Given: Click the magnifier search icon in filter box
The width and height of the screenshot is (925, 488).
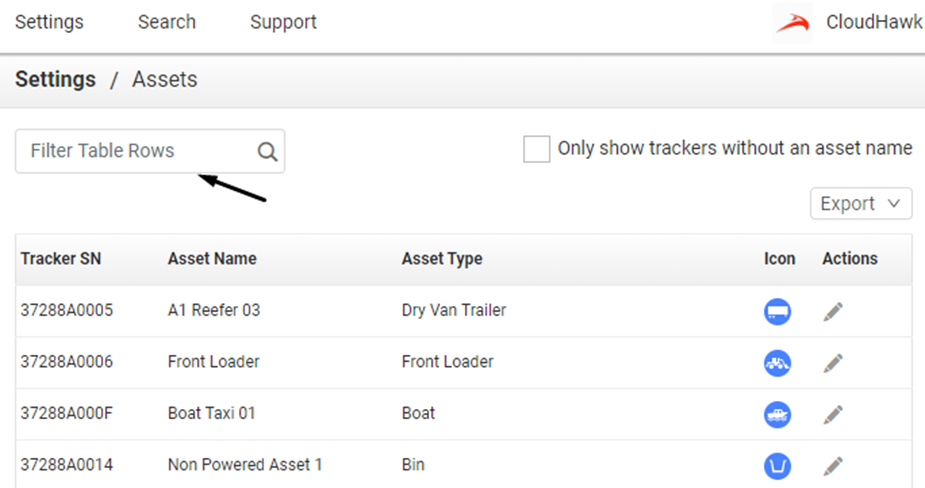Looking at the screenshot, I should (x=267, y=152).
